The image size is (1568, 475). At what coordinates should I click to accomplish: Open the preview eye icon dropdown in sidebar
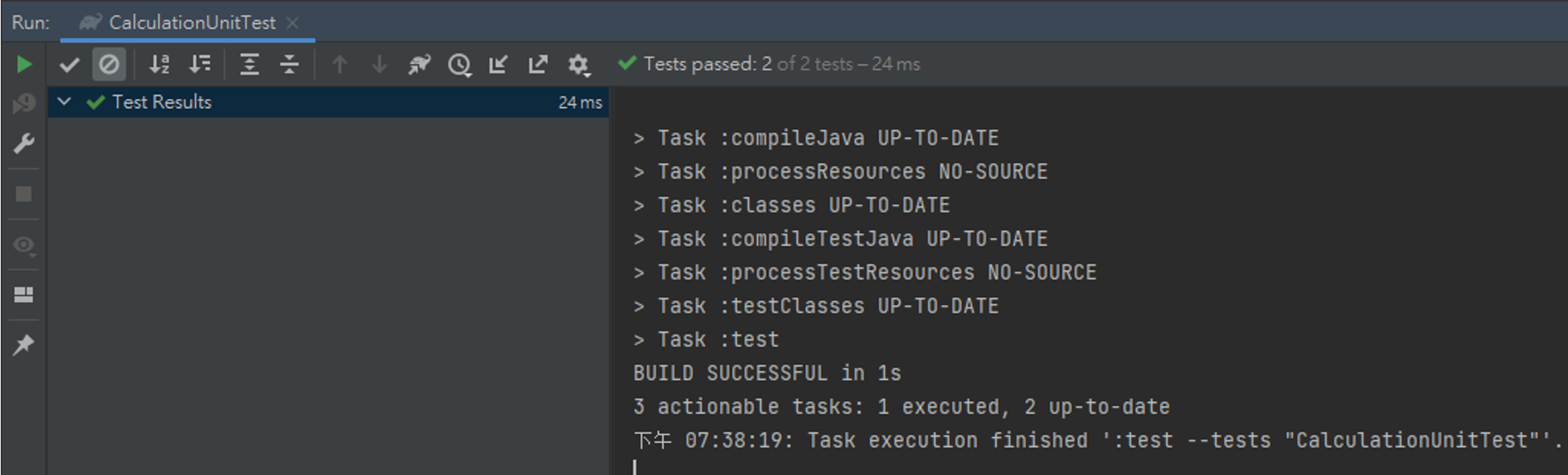(x=23, y=244)
